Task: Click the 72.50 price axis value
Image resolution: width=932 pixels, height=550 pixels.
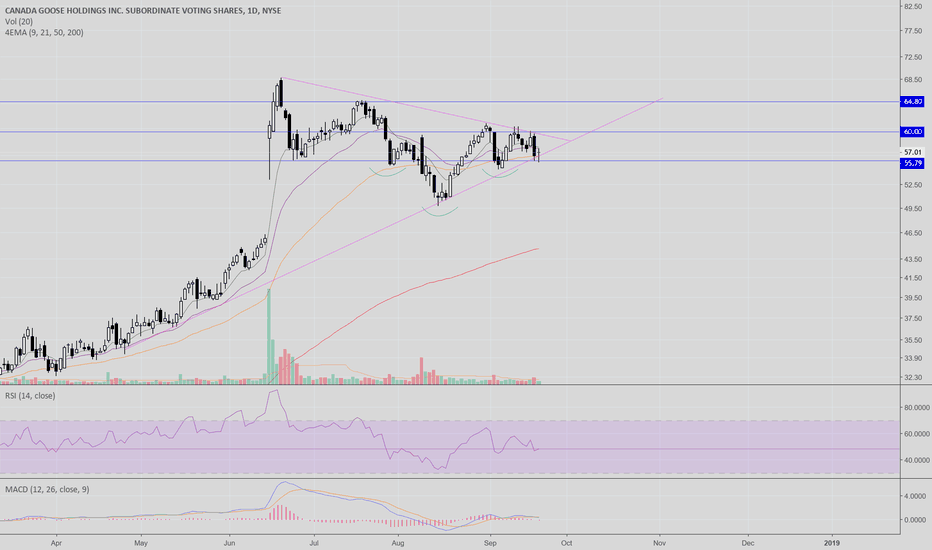Action: [x=912, y=57]
